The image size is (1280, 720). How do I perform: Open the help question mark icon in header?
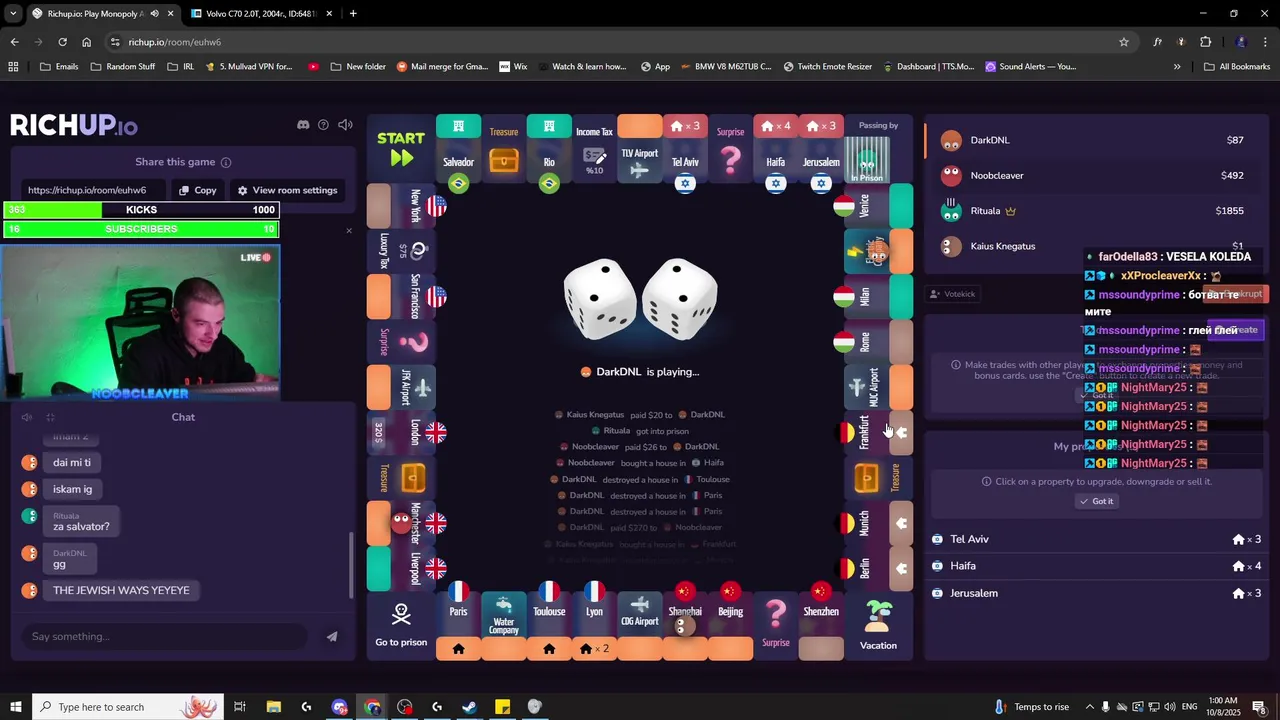[x=323, y=125]
